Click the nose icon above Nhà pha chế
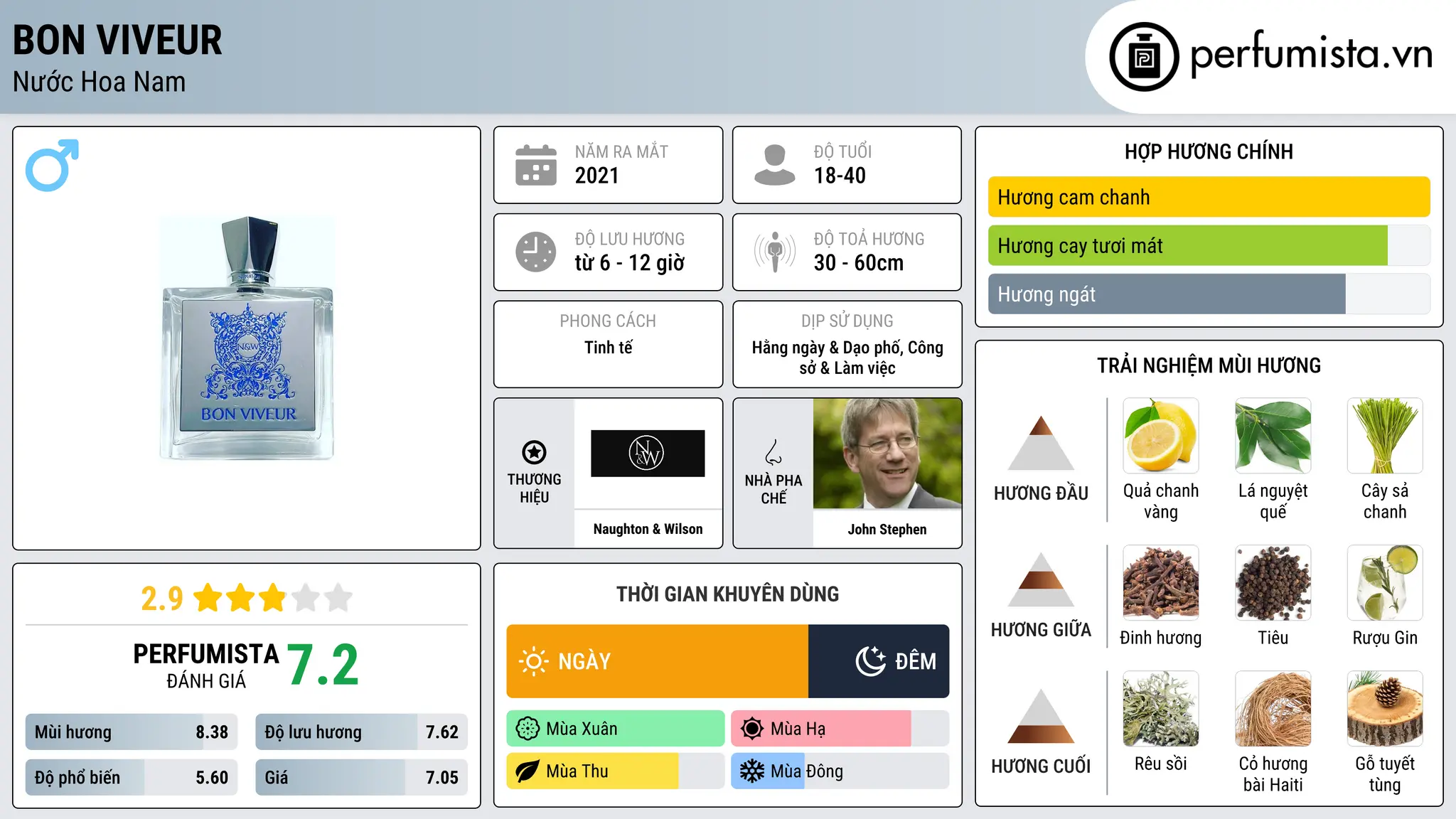 click(773, 452)
